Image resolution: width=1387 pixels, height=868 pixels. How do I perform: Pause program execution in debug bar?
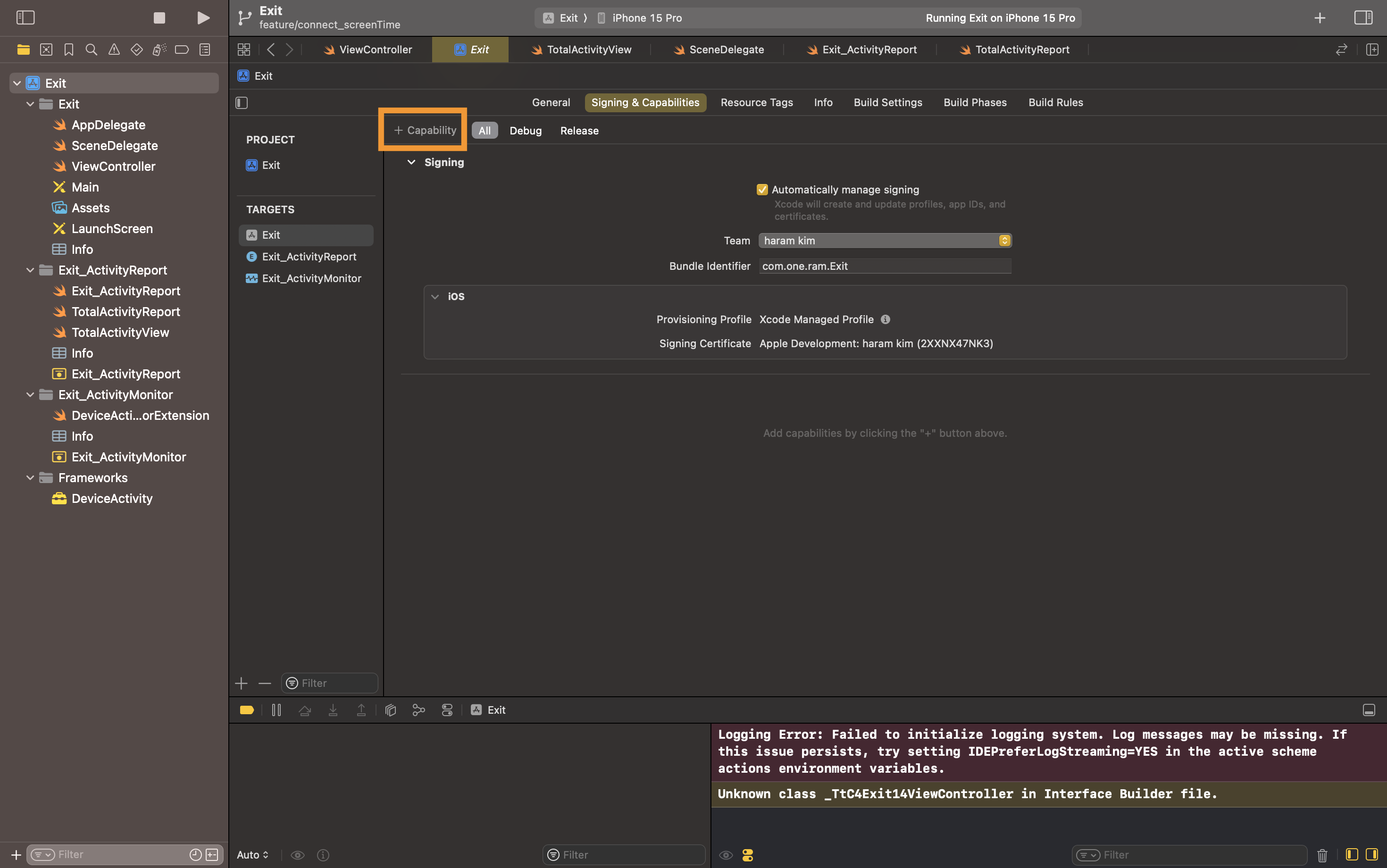(276, 710)
